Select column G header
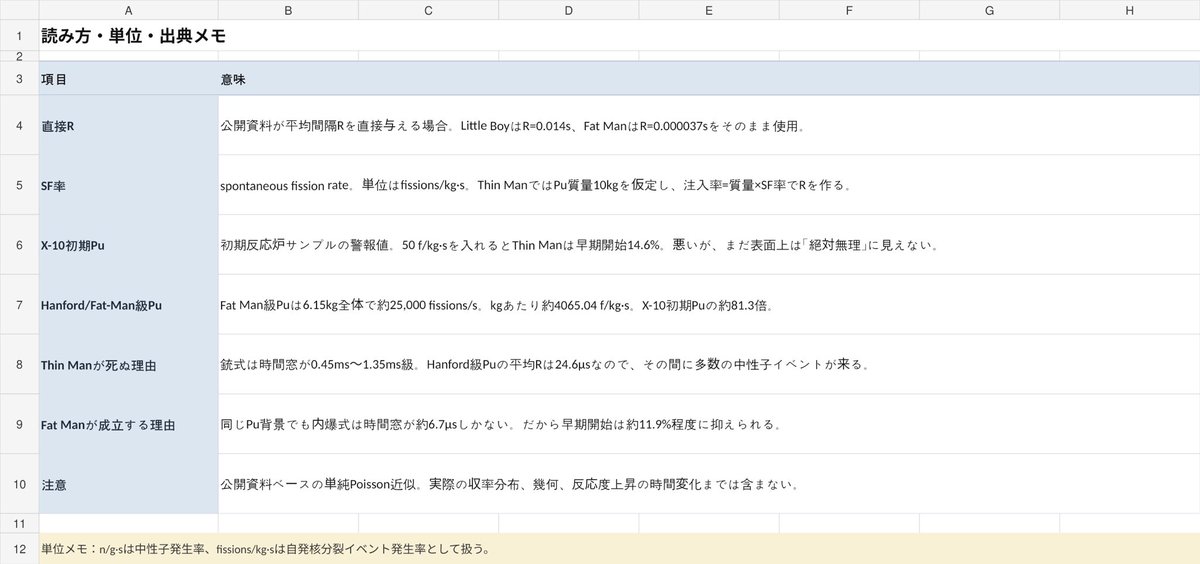 988,10
